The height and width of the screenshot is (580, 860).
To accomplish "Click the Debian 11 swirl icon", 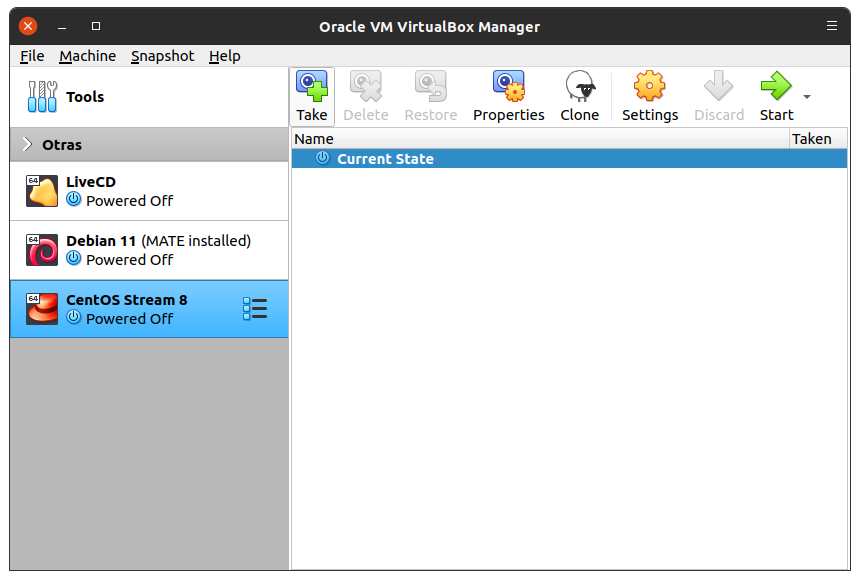I will tap(42, 250).
